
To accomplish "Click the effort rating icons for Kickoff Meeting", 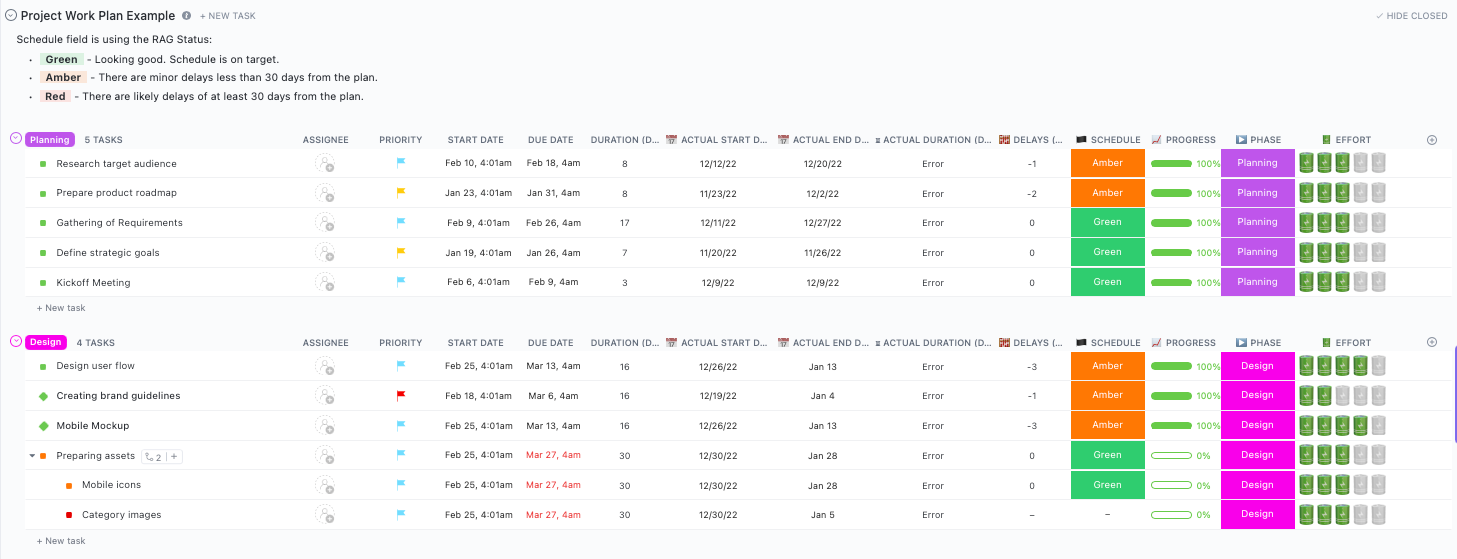I will pos(1342,282).
